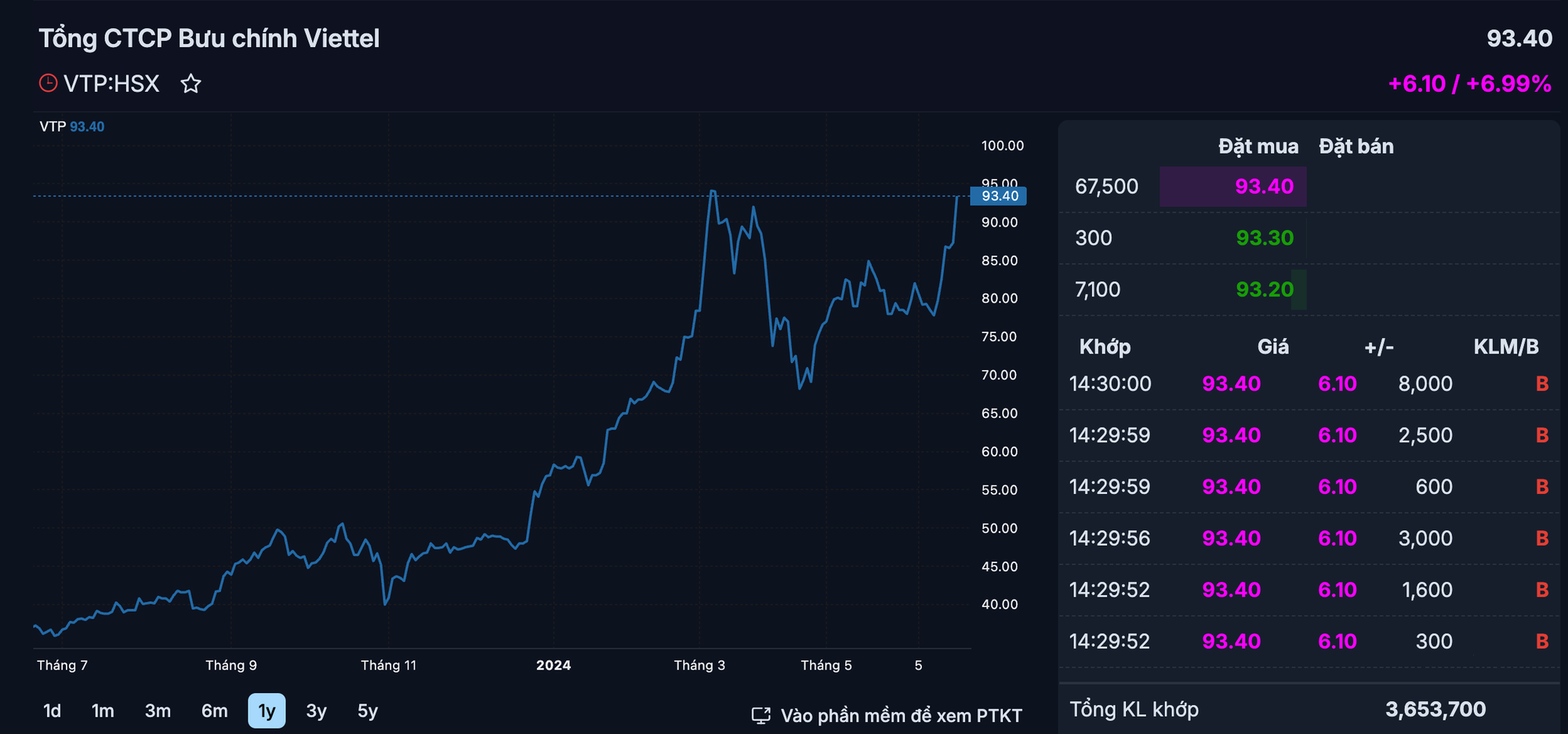Select the active 1y range tab

[x=267, y=710]
